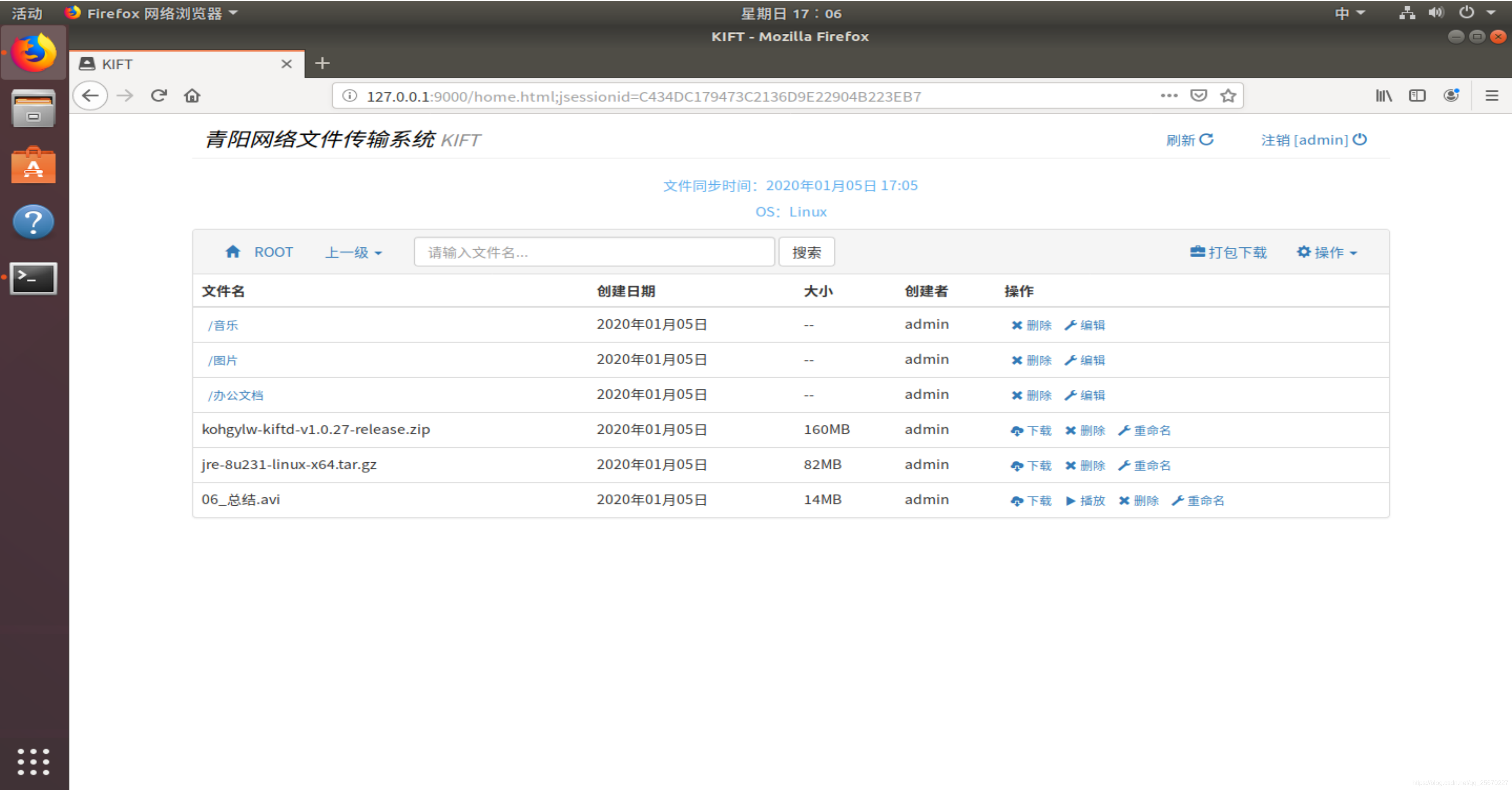Select the ROOT home icon
This screenshot has height=790, width=1512.
[x=233, y=251]
